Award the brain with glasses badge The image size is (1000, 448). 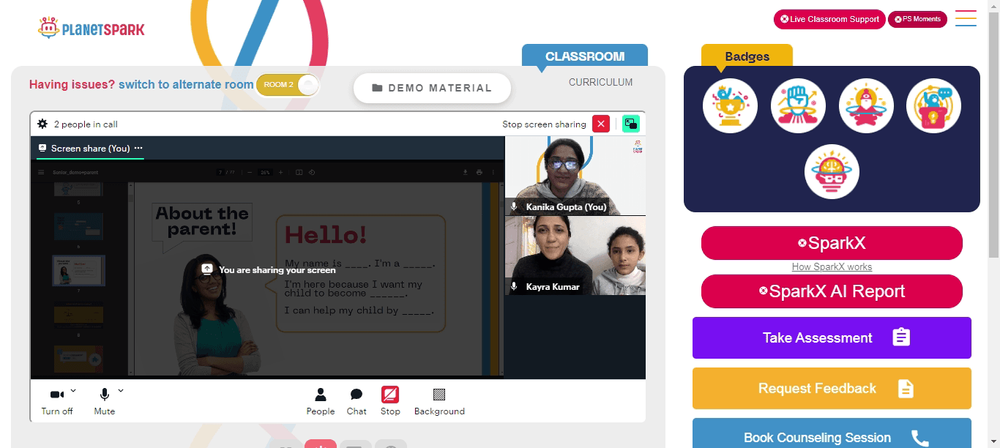tap(832, 172)
